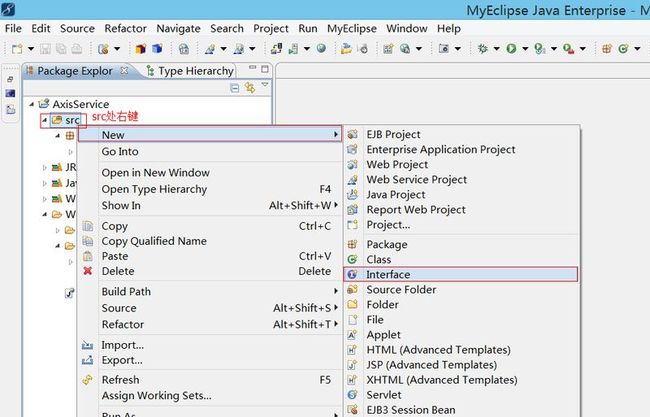This screenshot has height=417, width=650.
Task: Choose Export... from the context menu
Action: pos(210,360)
